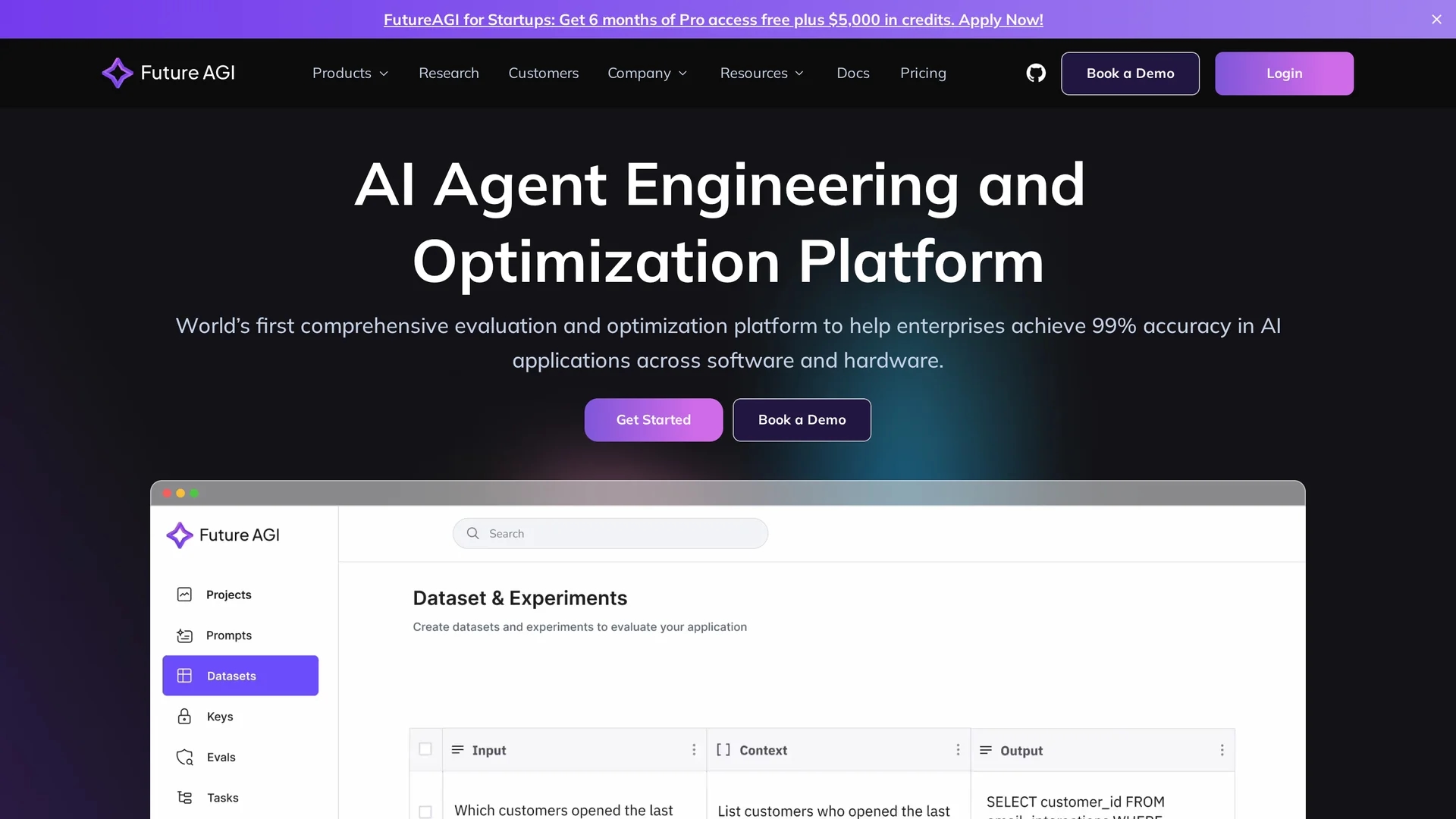Click the Future AGI logo in app preview
The image size is (1456, 819).
(223, 535)
